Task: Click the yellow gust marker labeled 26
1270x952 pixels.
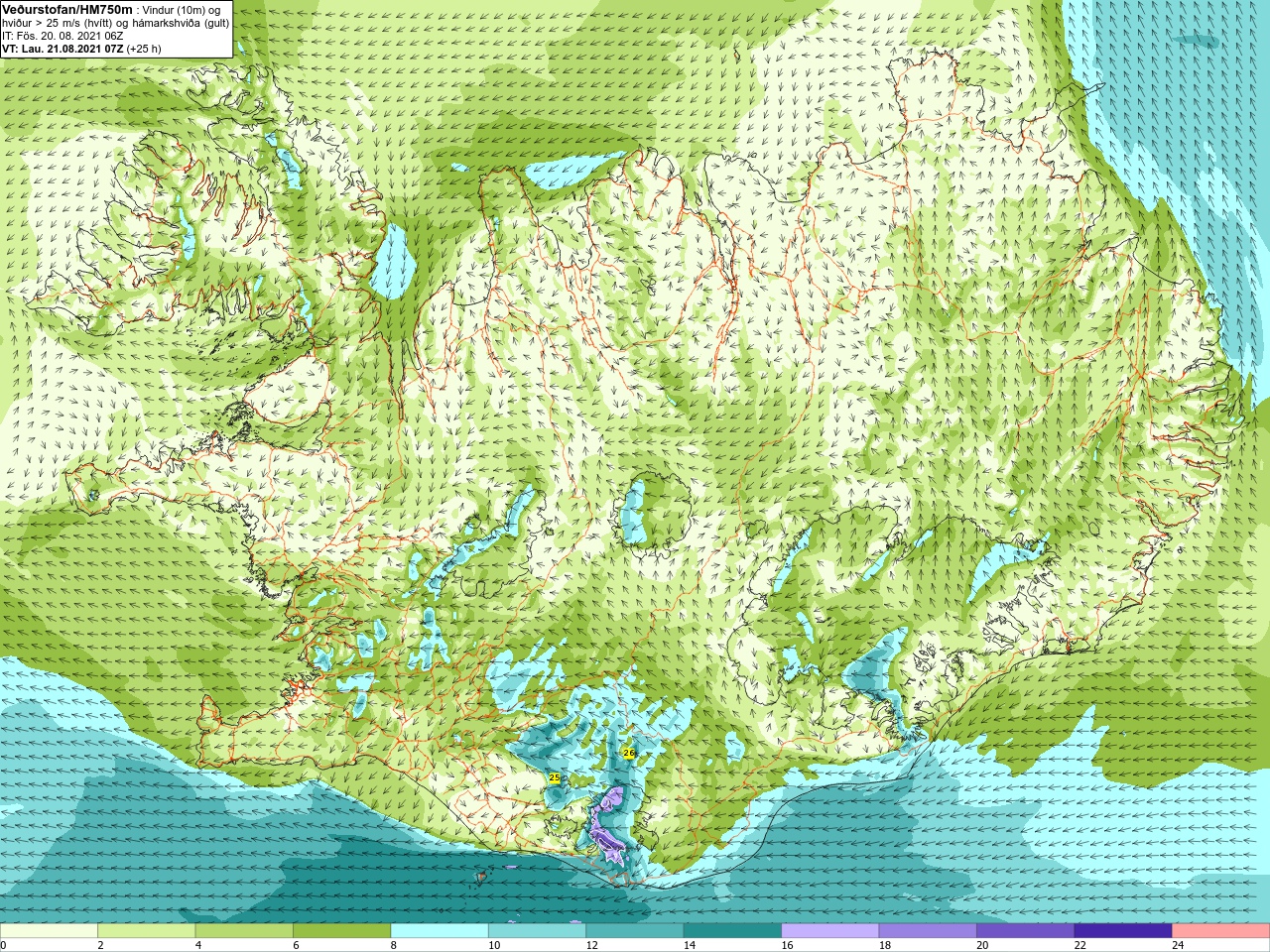Action: click(x=628, y=754)
